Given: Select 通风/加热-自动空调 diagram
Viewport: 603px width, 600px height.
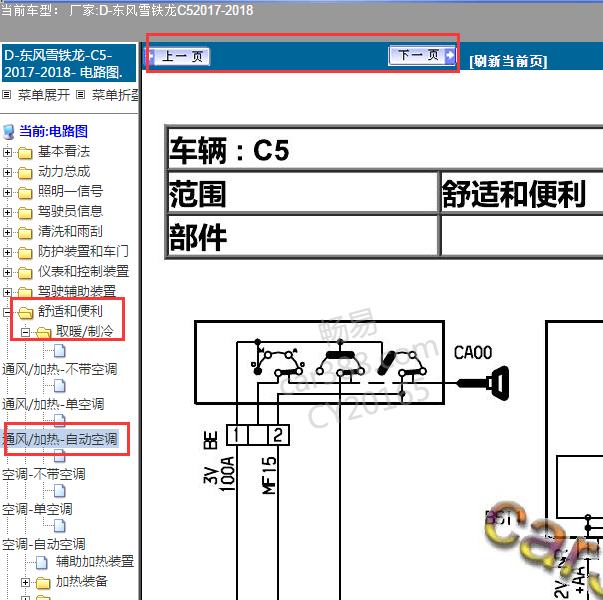Looking at the screenshot, I should tap(59, 439).
